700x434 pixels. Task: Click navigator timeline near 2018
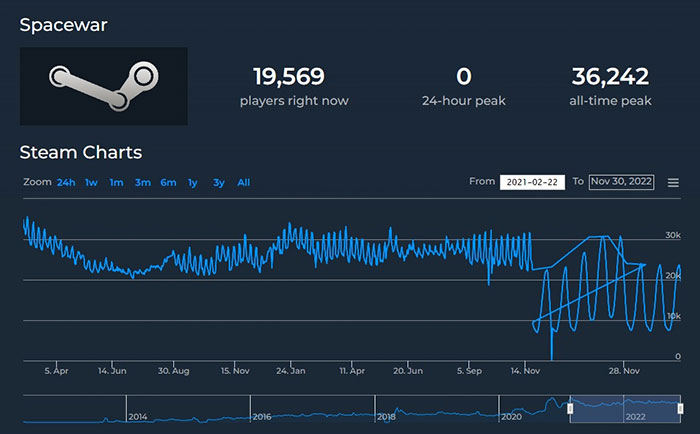[x=386, y=415]
